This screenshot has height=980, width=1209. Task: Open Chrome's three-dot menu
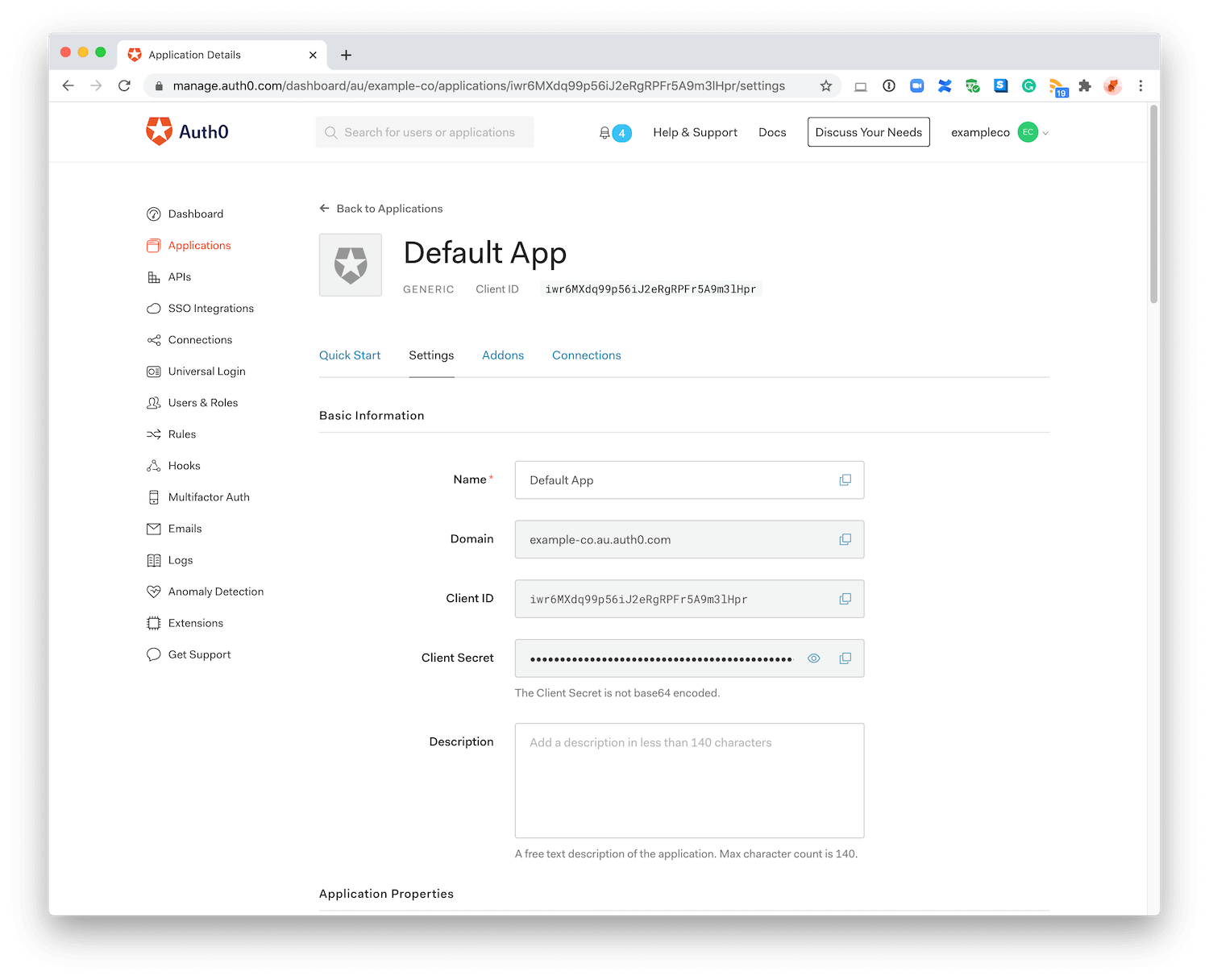click(x=1140, y=86)
